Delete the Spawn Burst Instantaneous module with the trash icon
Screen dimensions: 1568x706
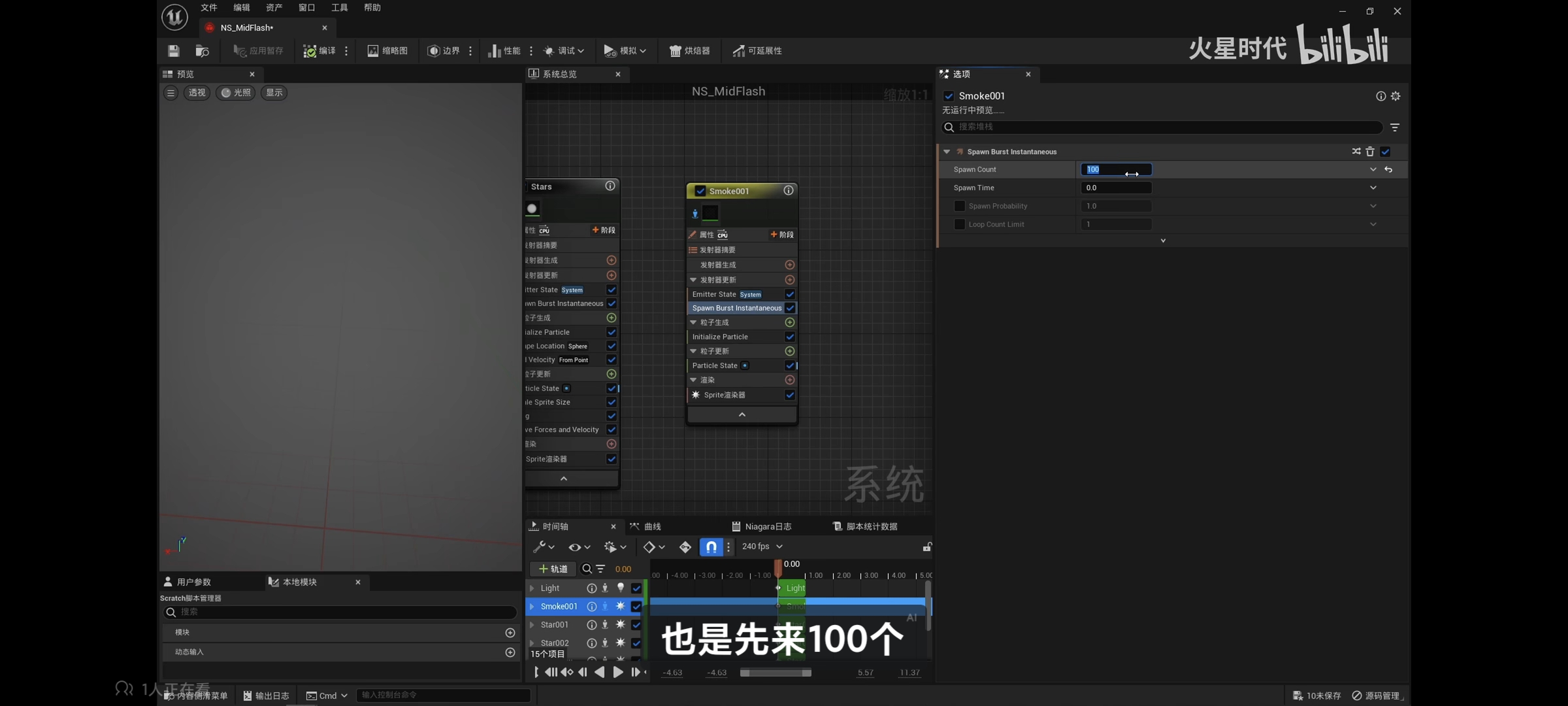coord(1370,152)
